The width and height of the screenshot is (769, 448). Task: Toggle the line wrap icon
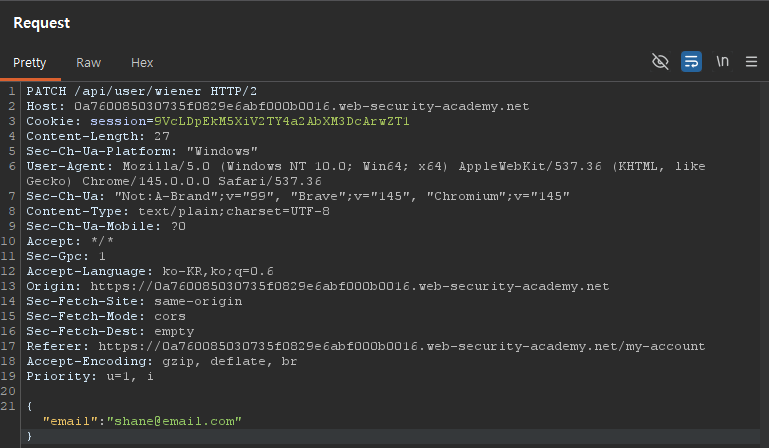pyautogui.click(x=691, y=62)
